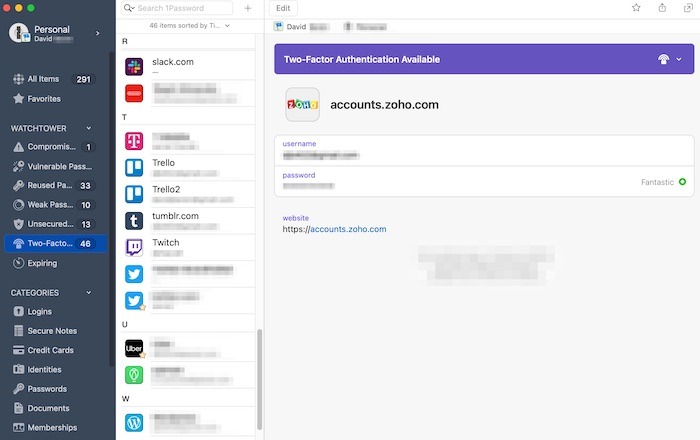The height and width of the screenshot is (440, 700).
Task: Collapse the Watchtower section
Action: (89, 128)
